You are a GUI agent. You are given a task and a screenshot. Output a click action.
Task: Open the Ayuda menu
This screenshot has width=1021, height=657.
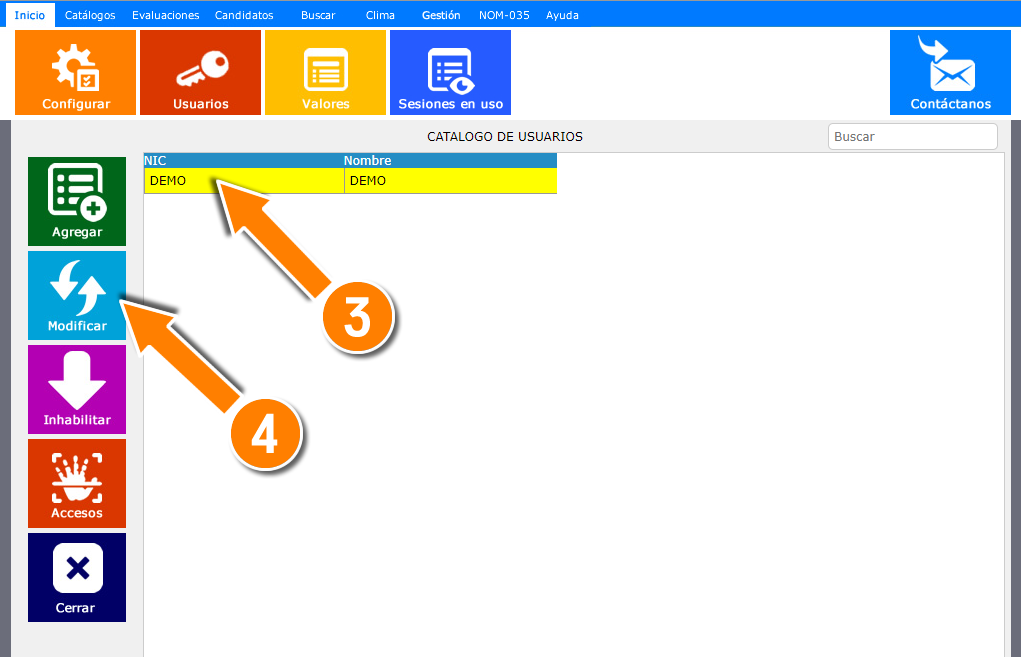click(562, 15)
